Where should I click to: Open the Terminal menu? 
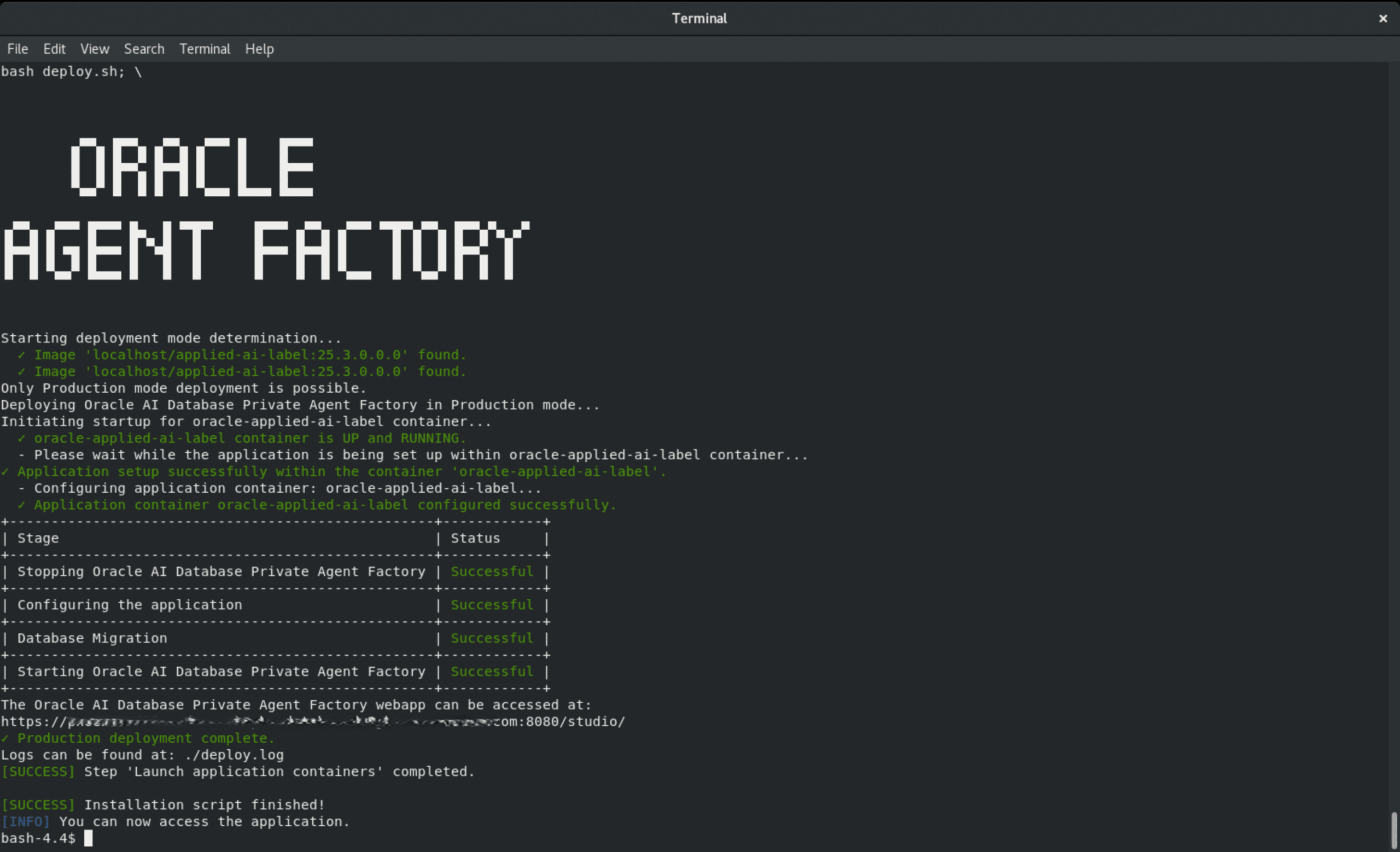click(205, 49)
